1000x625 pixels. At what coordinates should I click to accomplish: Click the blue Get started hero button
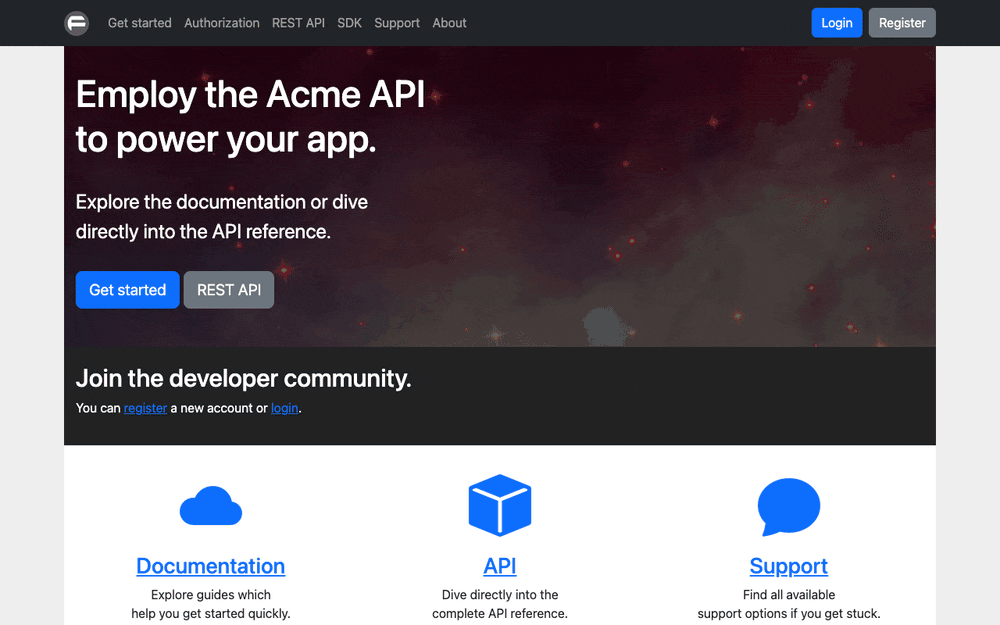point(128,290)
